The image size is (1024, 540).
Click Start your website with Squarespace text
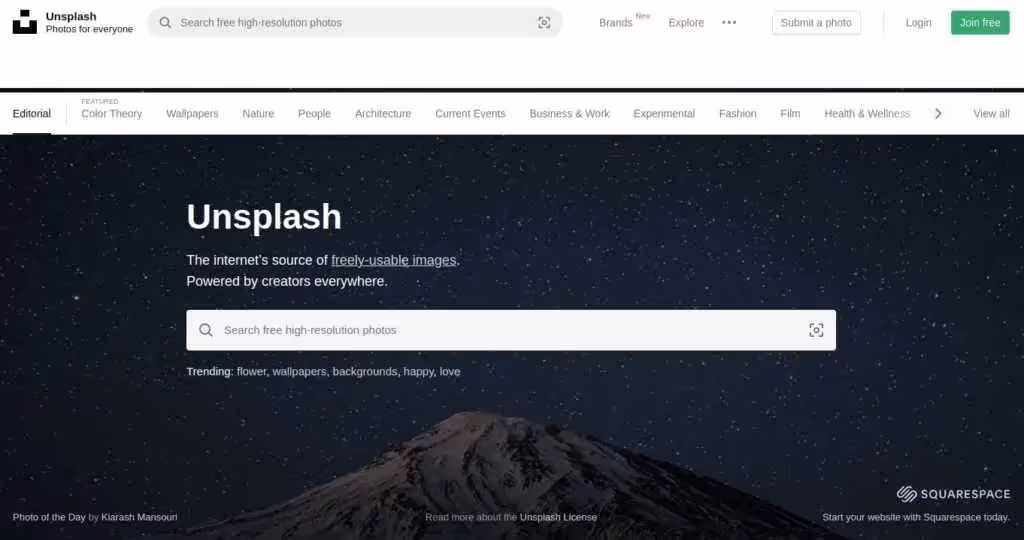coord(916,517)
